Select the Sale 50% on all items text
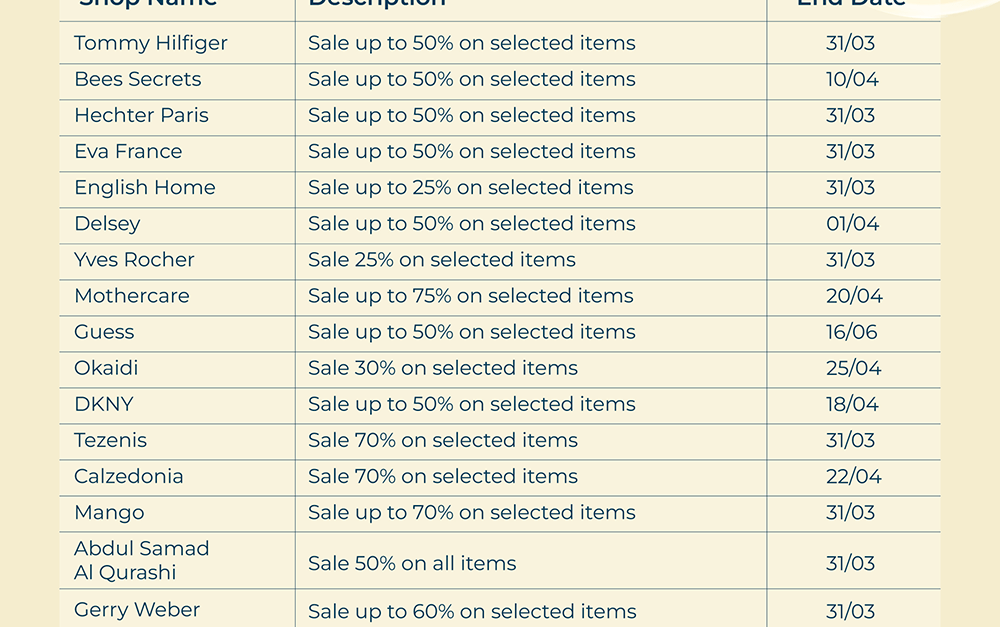Image resolution: width=1000 pixels, height=627 pixels. (412, 563)
